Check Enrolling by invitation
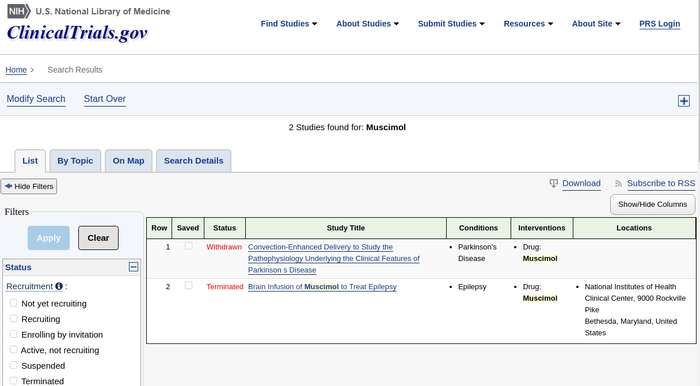Viewport: 700px width, 386px height. coord(13,334)
